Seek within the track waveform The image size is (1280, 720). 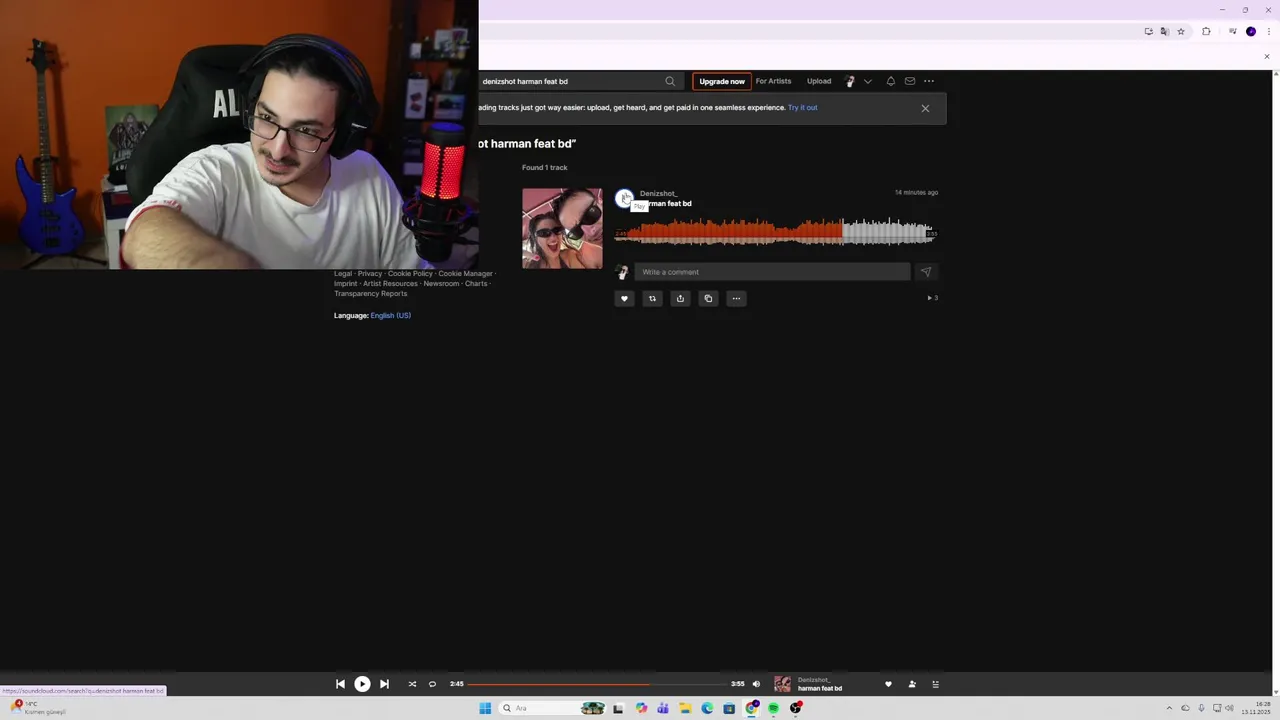(x=775, y=232)
